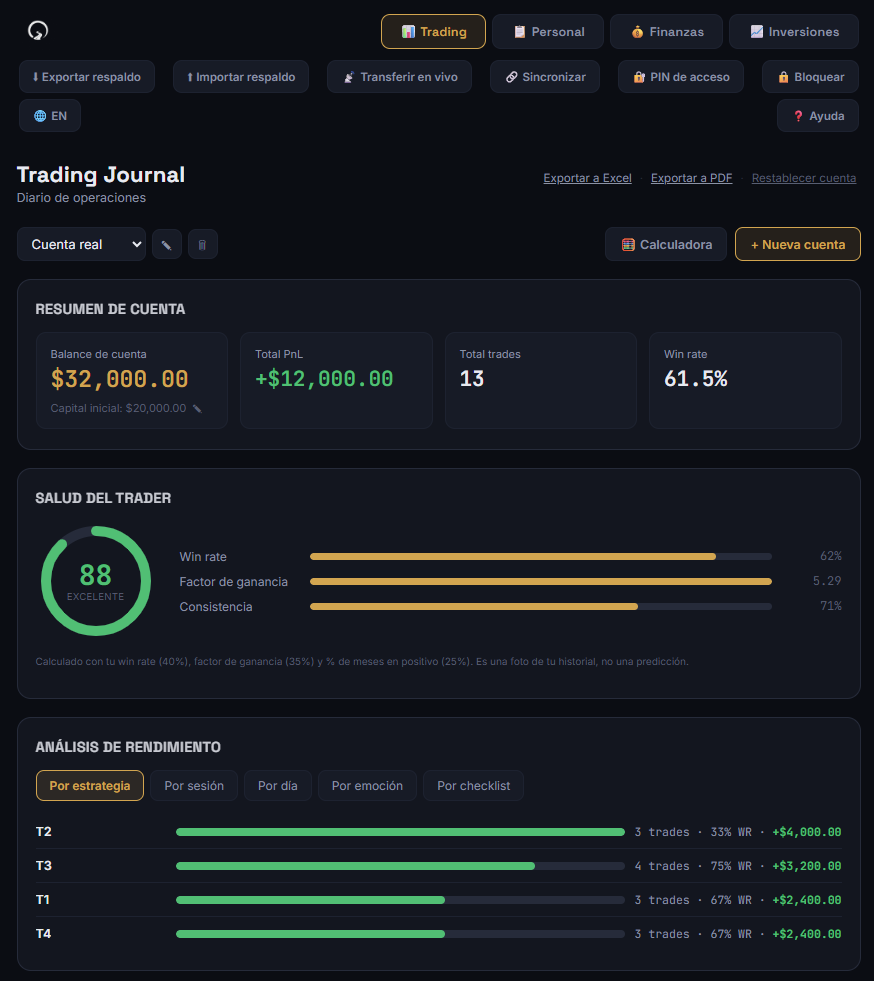Click the +$12,000.00 Total PnL value

324,379
